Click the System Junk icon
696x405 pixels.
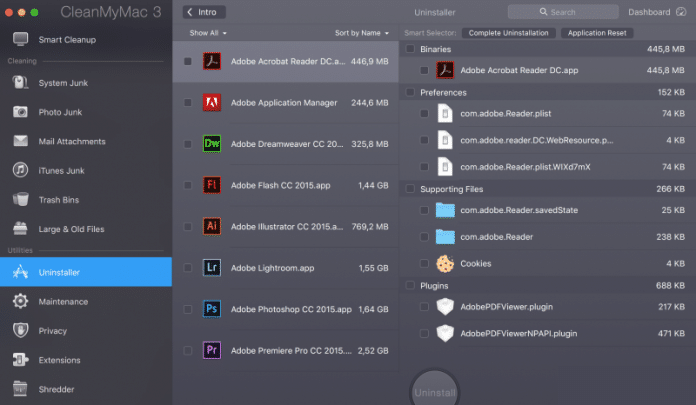click(x=20, y=83)
